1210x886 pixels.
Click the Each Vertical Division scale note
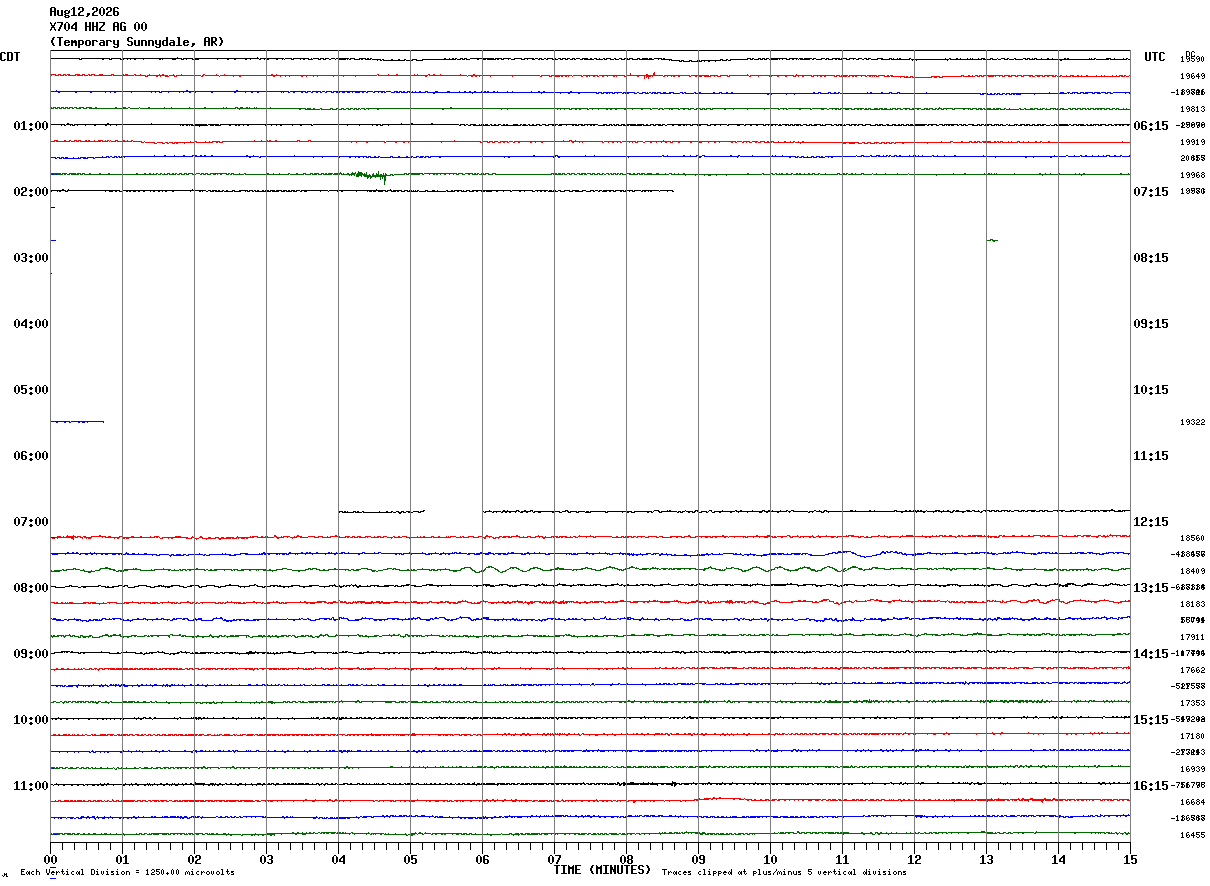click(127, 873)
